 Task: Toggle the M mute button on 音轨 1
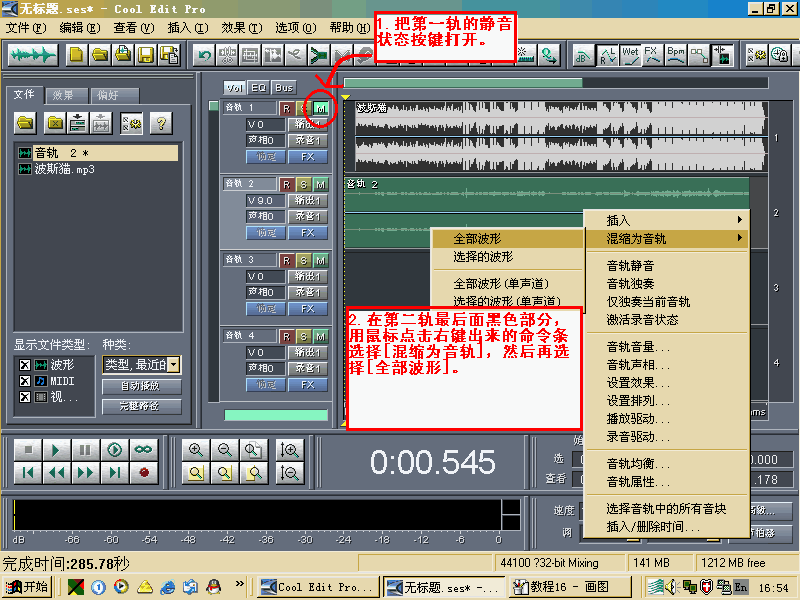click(320, 108)
